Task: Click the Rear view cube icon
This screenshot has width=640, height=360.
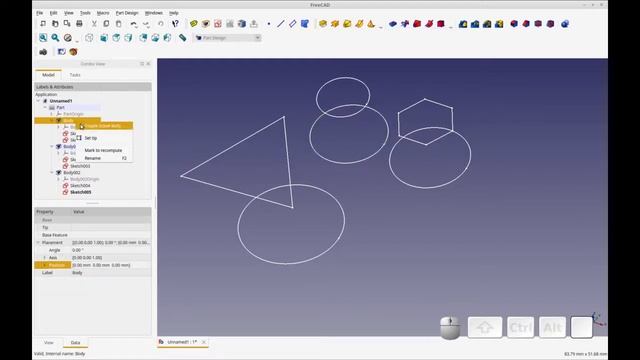Action: pyautogui.click(x=143, y=38)
